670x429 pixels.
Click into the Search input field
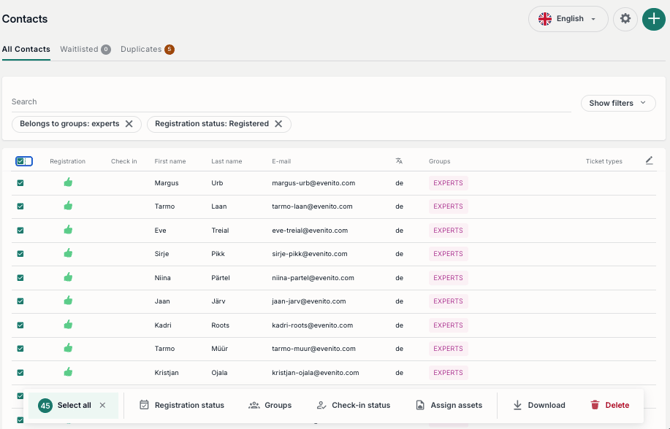(x=291, y=102)
